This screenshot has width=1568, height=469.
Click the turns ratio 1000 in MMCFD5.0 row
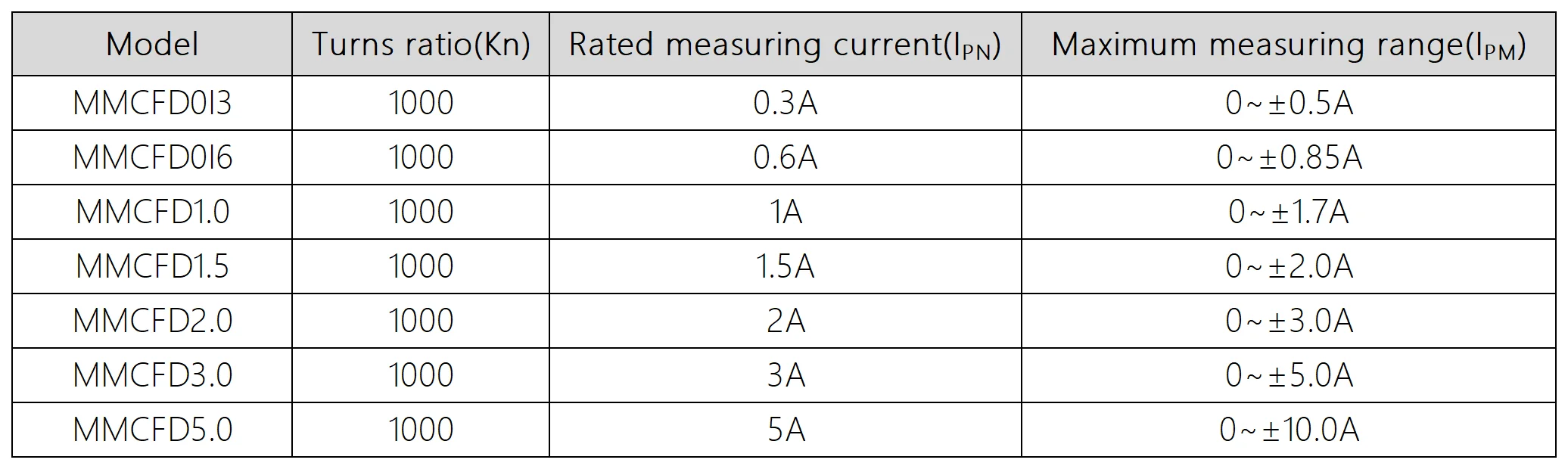coord(421,430)
